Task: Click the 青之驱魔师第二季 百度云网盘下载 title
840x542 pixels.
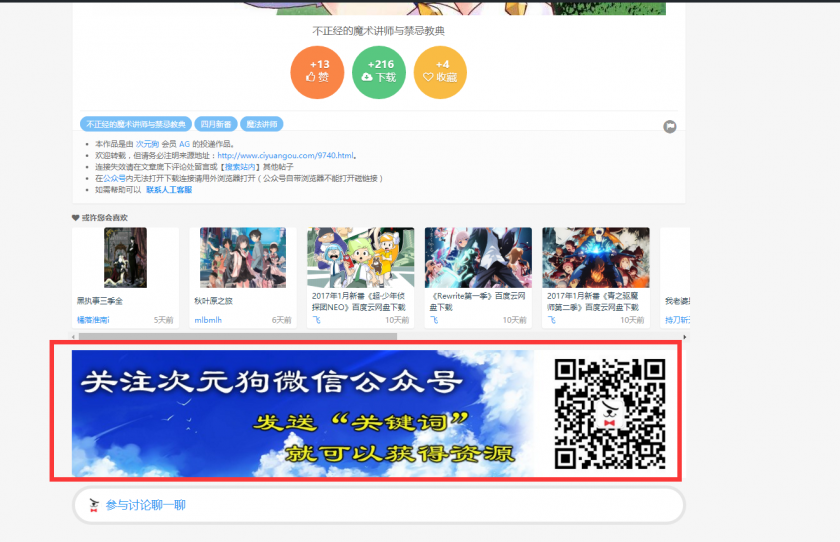Action: pyautogui.click(x=593, y=302)
